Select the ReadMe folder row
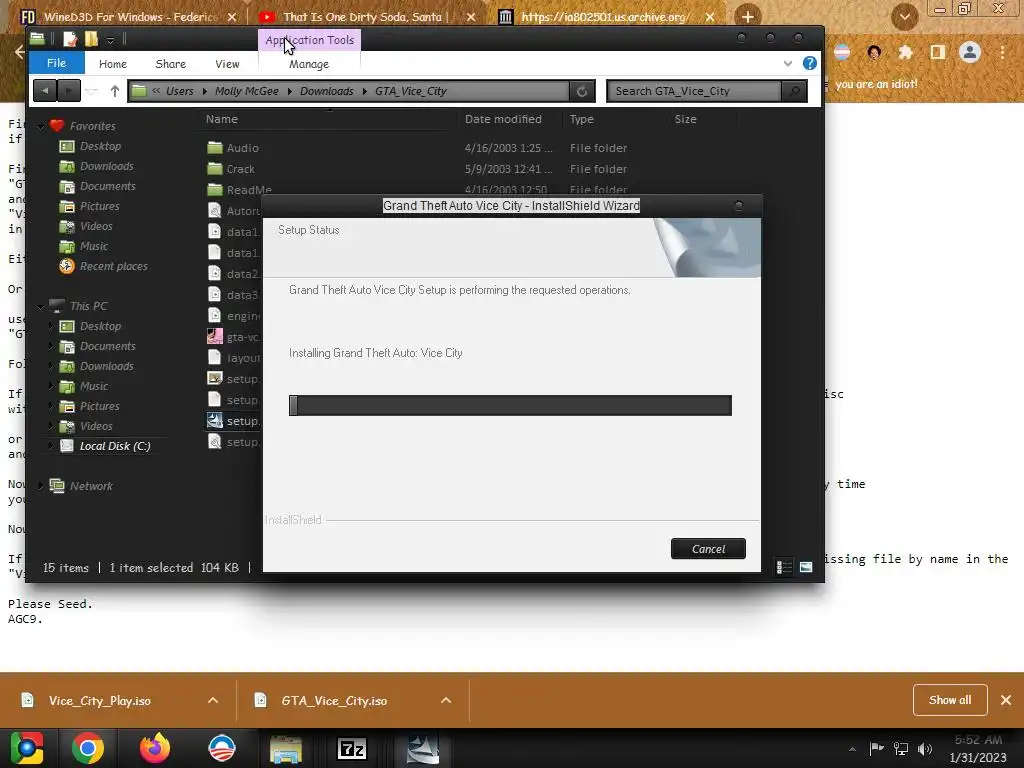Viewport: 1024px width, 768px height. pyautogui.click(x=249, y=189)
